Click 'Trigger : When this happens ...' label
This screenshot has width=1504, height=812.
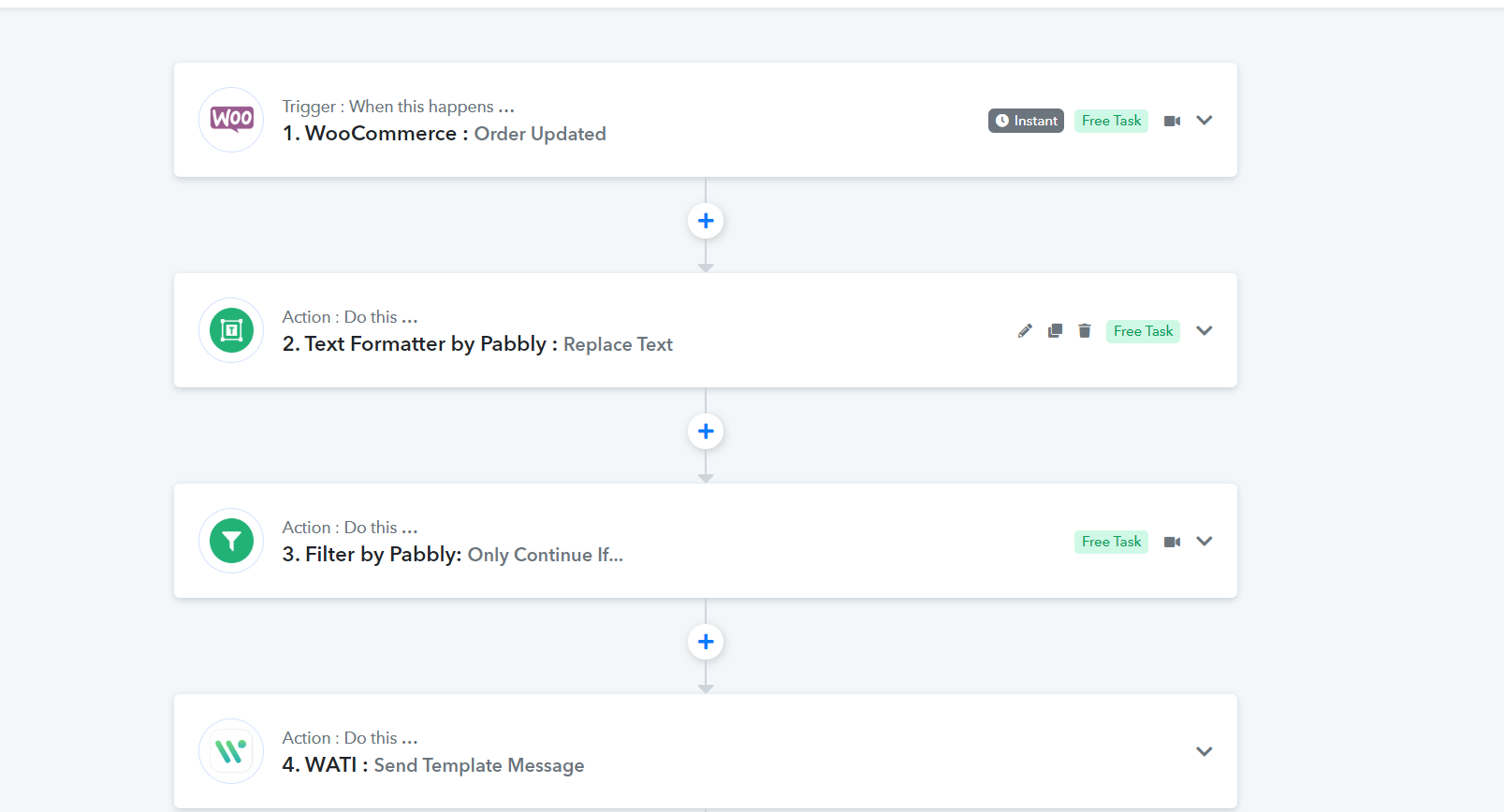click(399, 107)
